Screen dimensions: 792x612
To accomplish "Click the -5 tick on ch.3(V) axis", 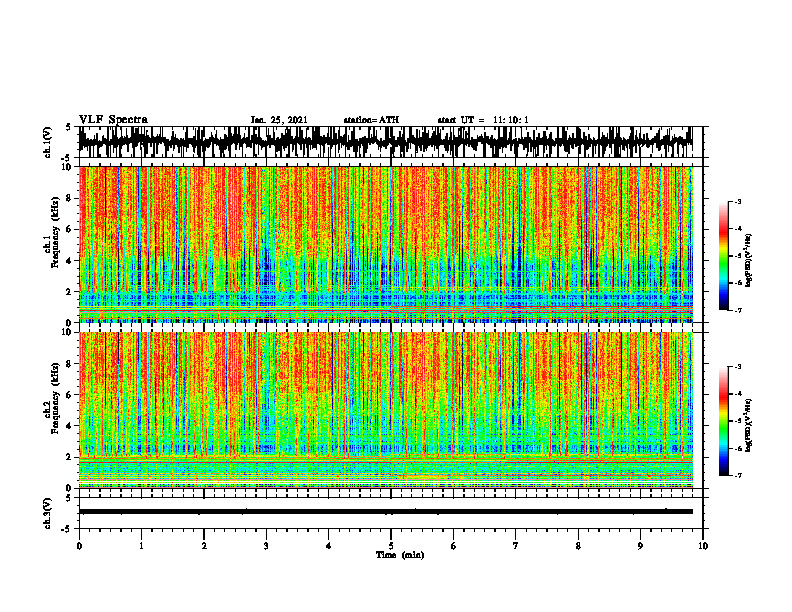I will click(67, 529).
